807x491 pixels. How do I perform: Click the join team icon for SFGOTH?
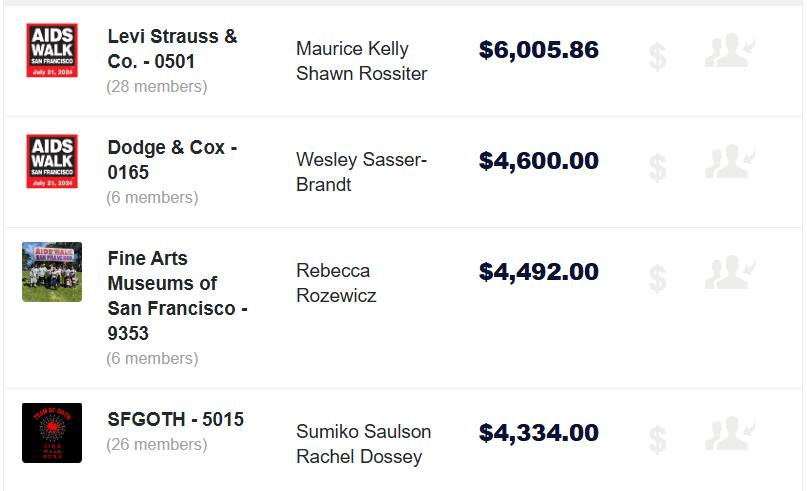pos(730,435)
